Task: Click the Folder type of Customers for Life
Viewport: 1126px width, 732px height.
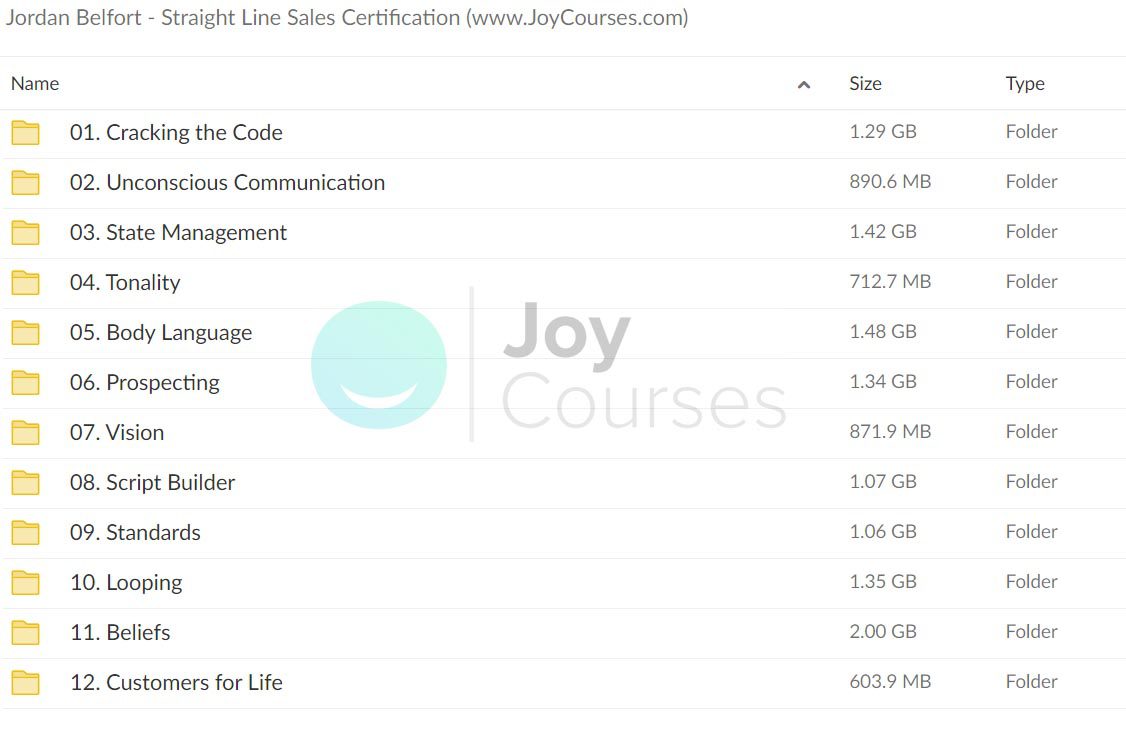Action: [1031, 682]
